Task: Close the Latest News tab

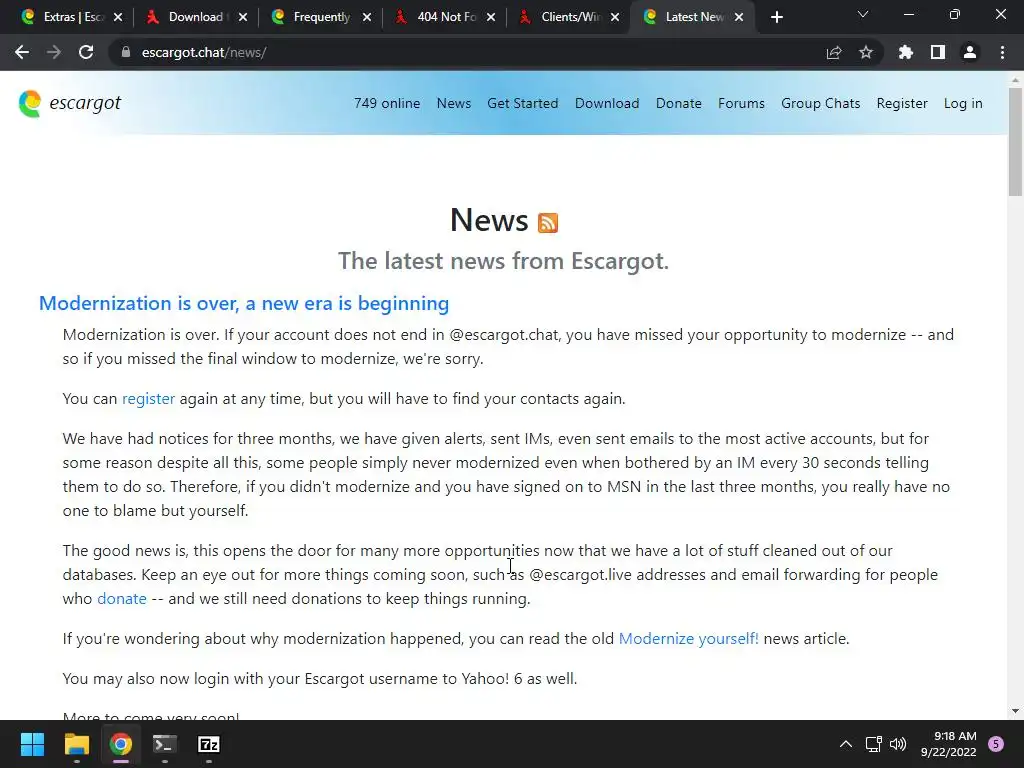Action: tap(739, 17)
